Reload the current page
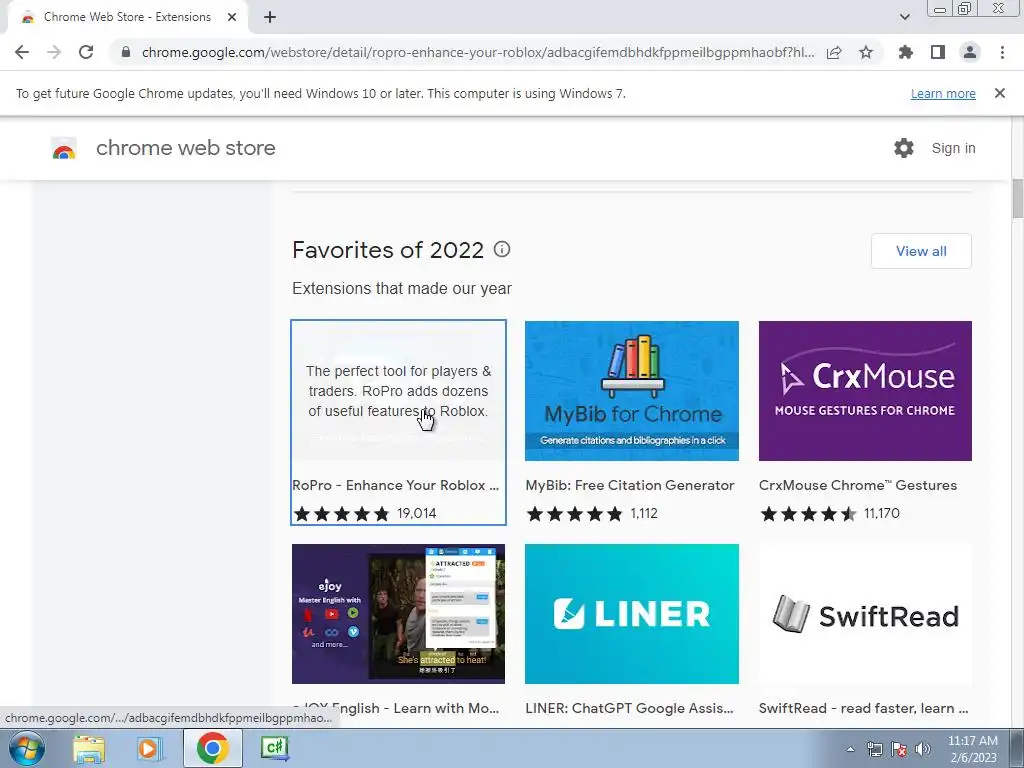The width and height of the screenshot is (1024, 768). click(86, 52)
